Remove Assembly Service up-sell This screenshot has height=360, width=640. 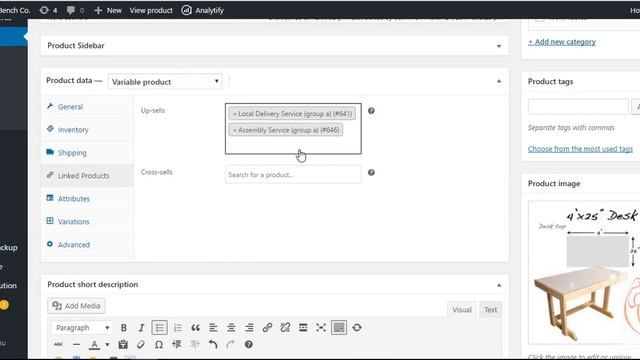[235, 130]
